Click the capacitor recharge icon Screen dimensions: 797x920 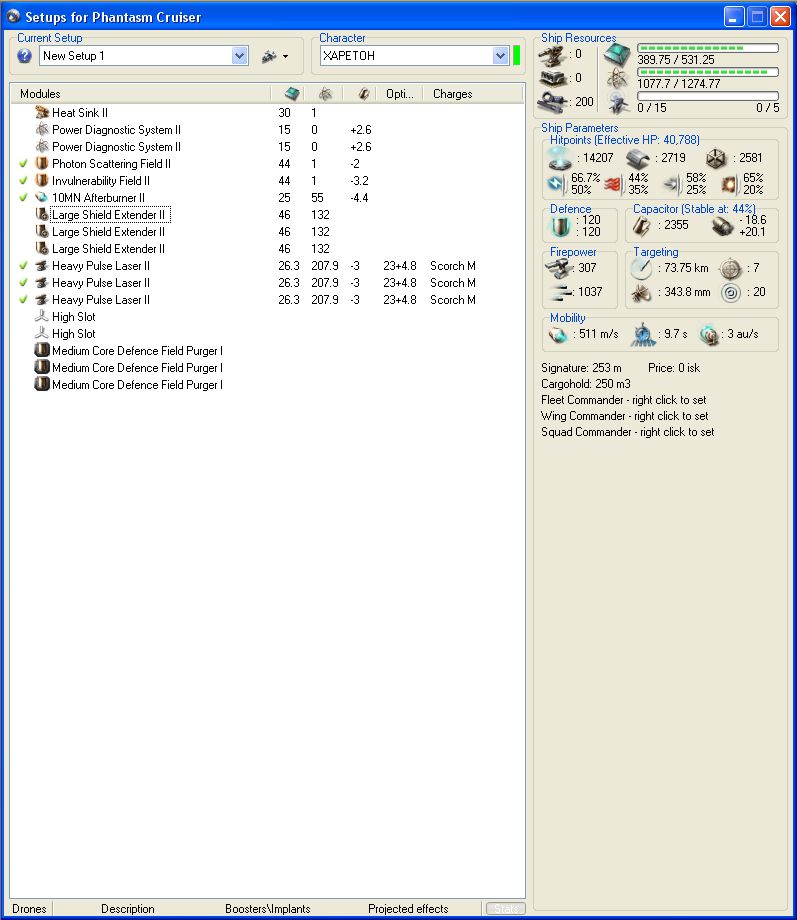(722, 226)
